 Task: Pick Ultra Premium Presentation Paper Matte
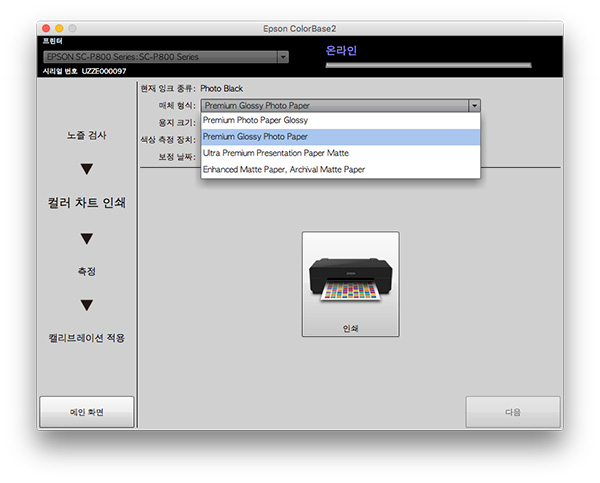pyautogui.click(x=275, y=153)
